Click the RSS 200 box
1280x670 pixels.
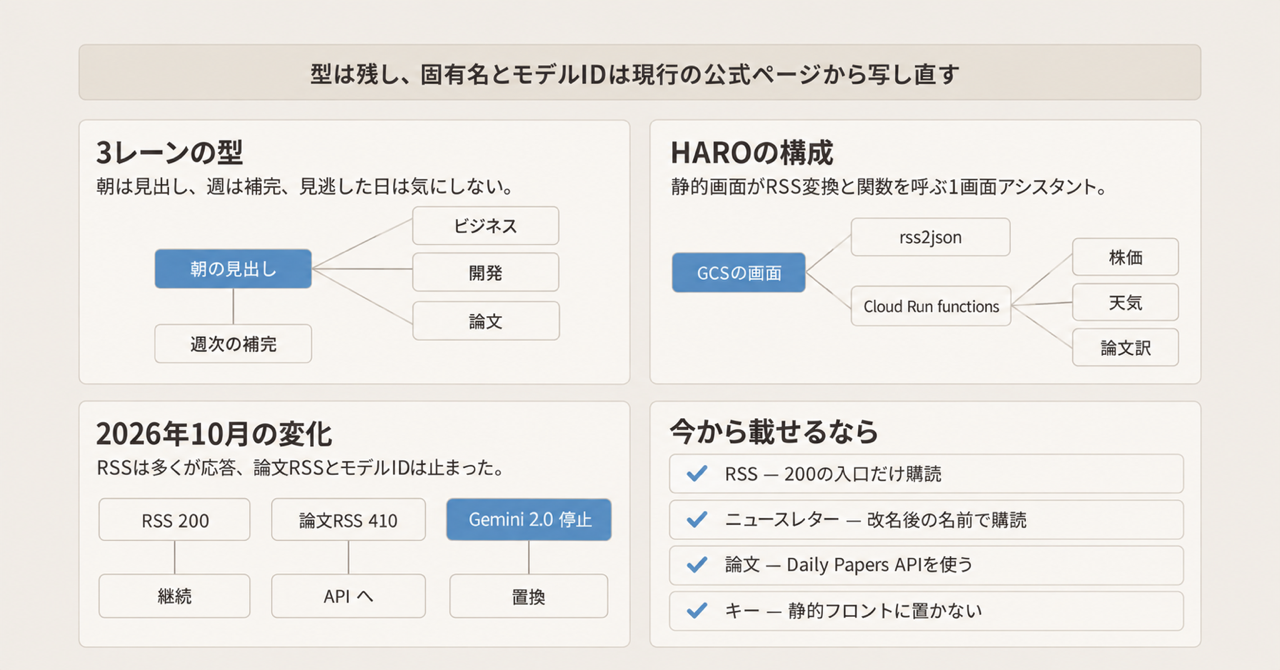[175, 520]
